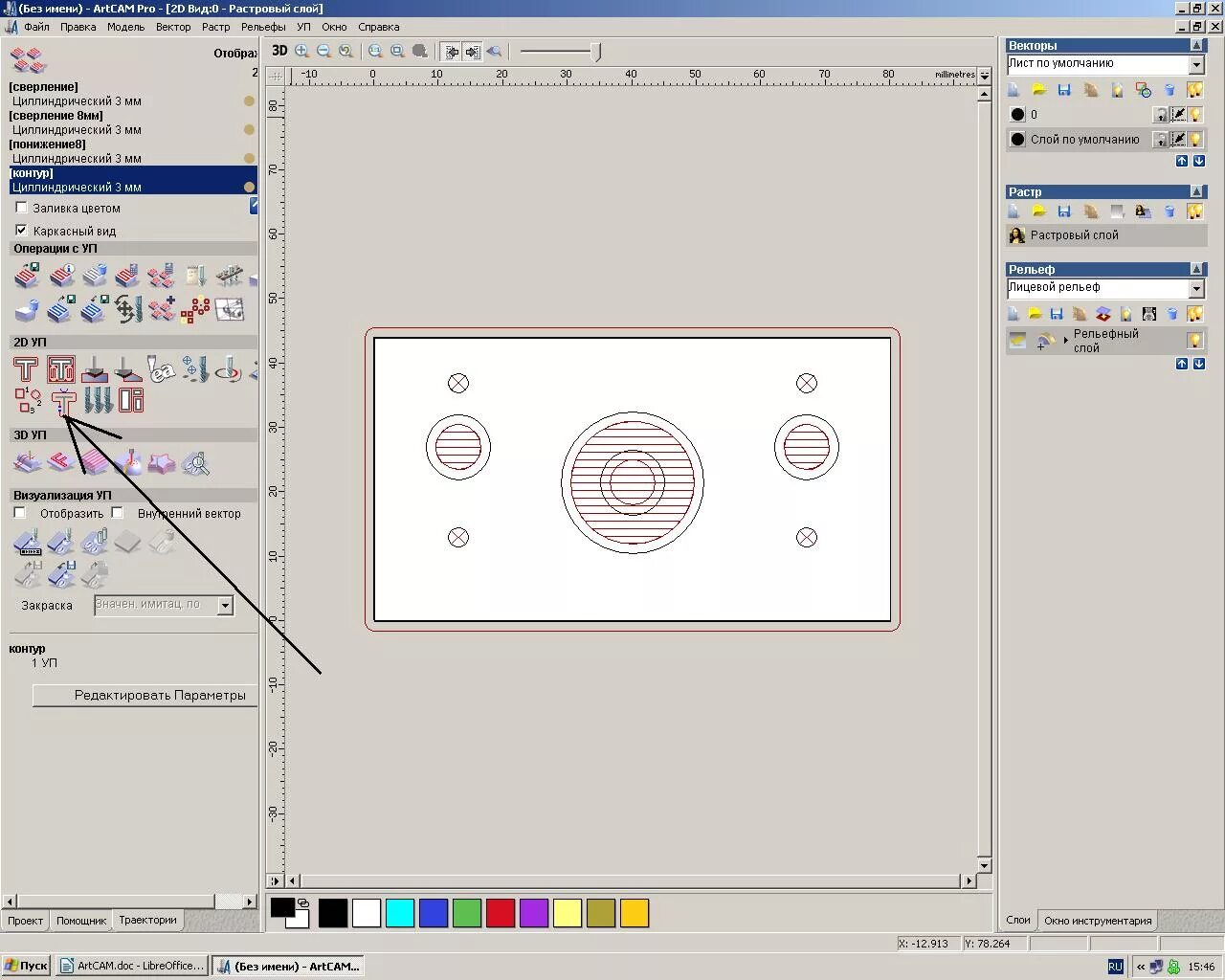This screenshot has width=1225, height=980.
Task: Open the V-bit carving toolpath tool
Action: click(94, 369)
